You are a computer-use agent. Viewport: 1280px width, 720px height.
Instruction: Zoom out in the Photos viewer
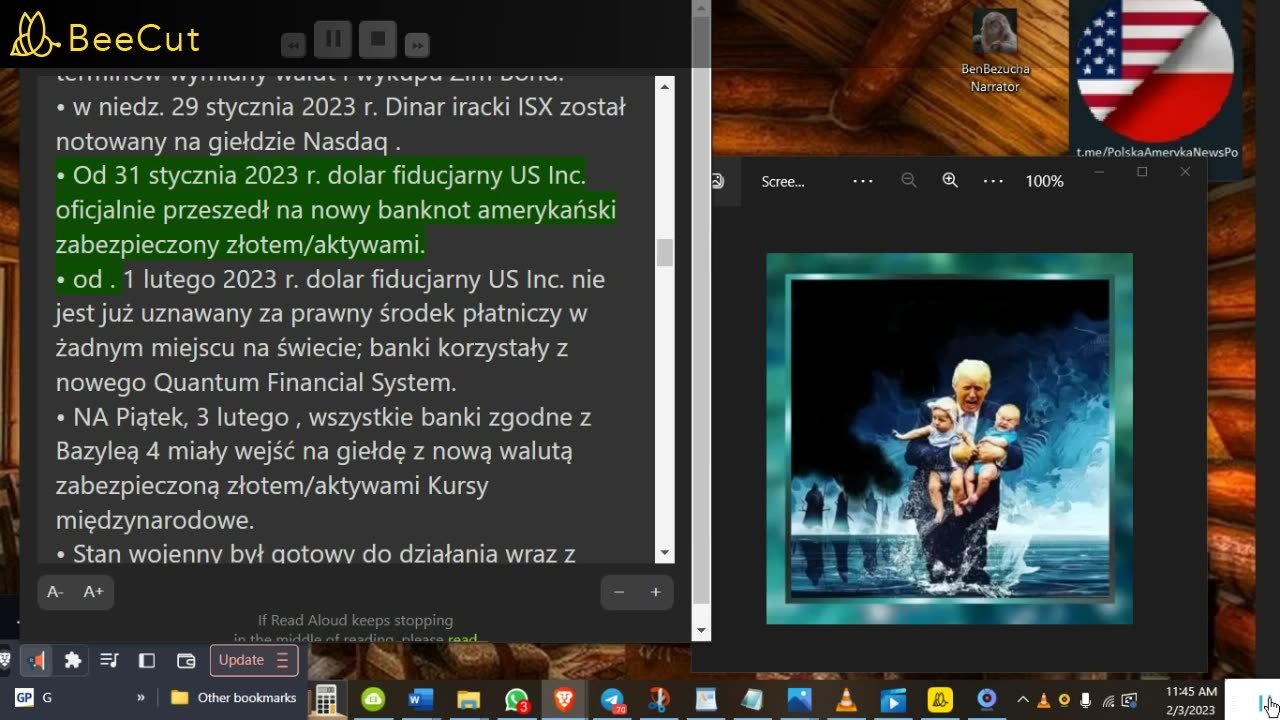pyautogui.click(x=908, y=181)
